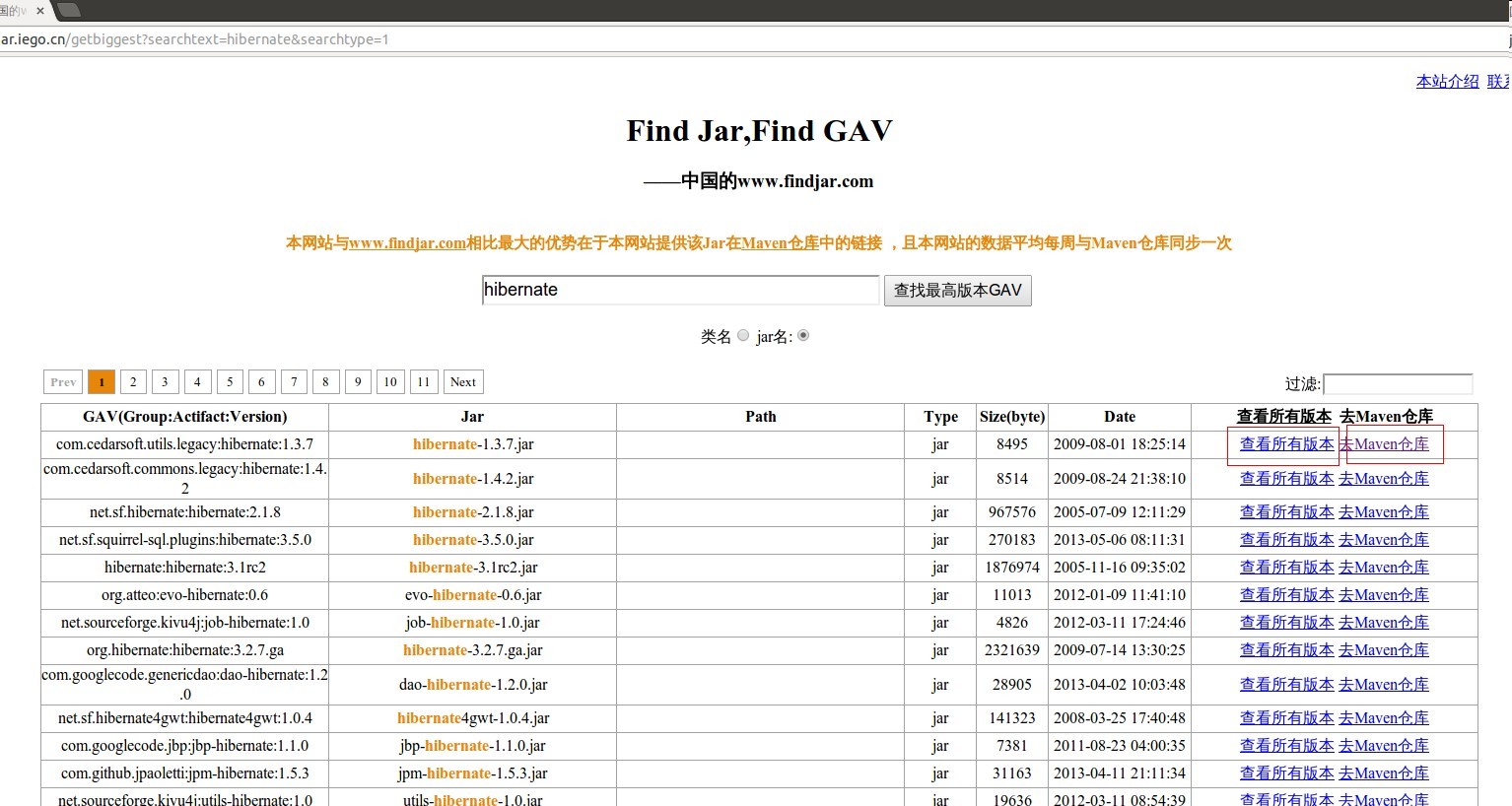This screenshot has width=1512, height=806.
Task: Click the Next pagination button
Action: (x=462, y=381)
